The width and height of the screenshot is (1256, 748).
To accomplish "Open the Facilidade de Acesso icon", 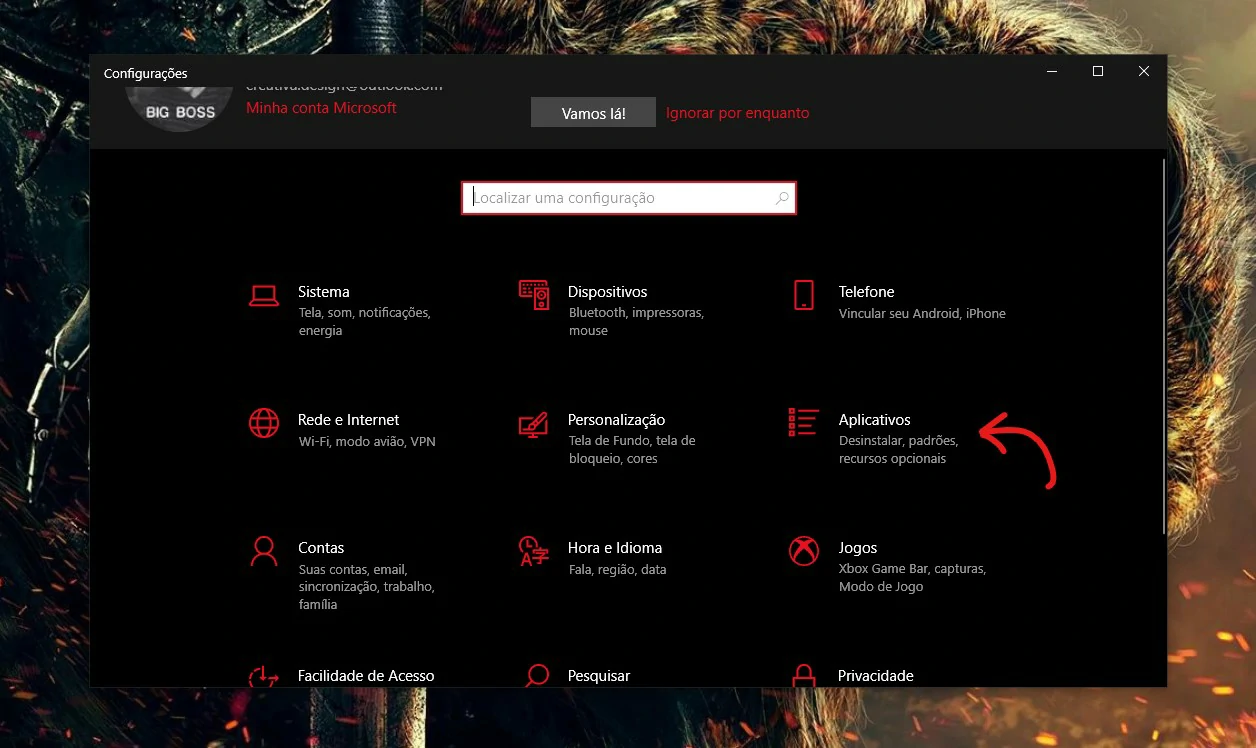I will [264, 676].
